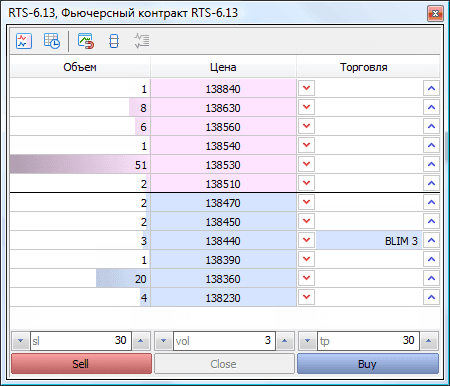Click red sell arrow at price 138840
Image resolution: width=450 pixels, height=386 pixels.
pyautogui.click(x=306, y=88)
